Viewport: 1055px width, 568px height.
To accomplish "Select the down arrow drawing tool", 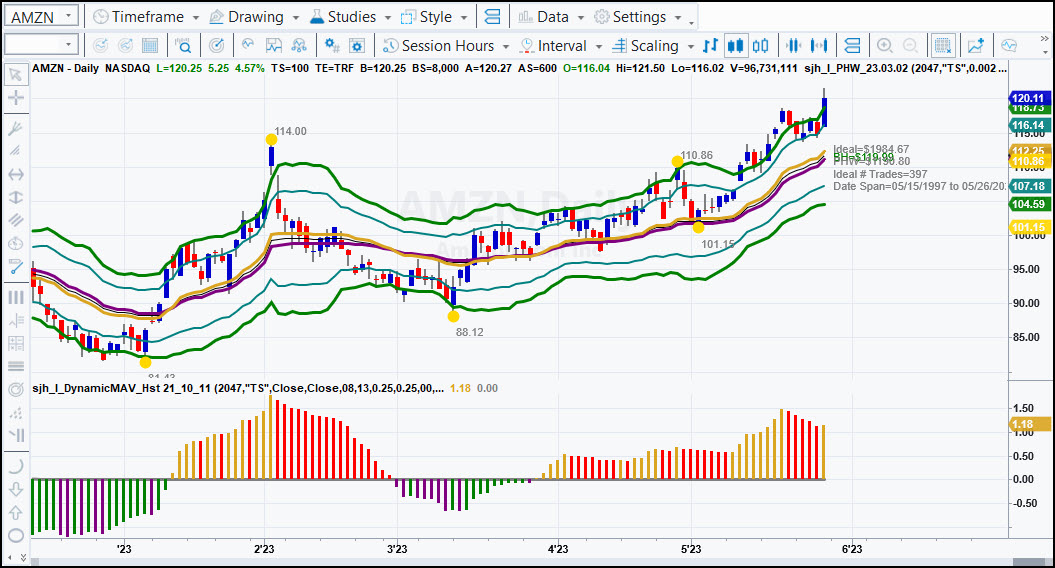I will [15, 489].
